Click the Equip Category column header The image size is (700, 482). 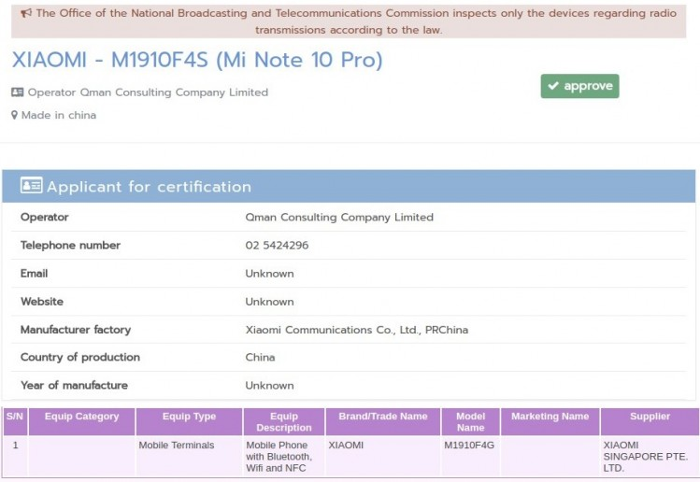(82, 422)
